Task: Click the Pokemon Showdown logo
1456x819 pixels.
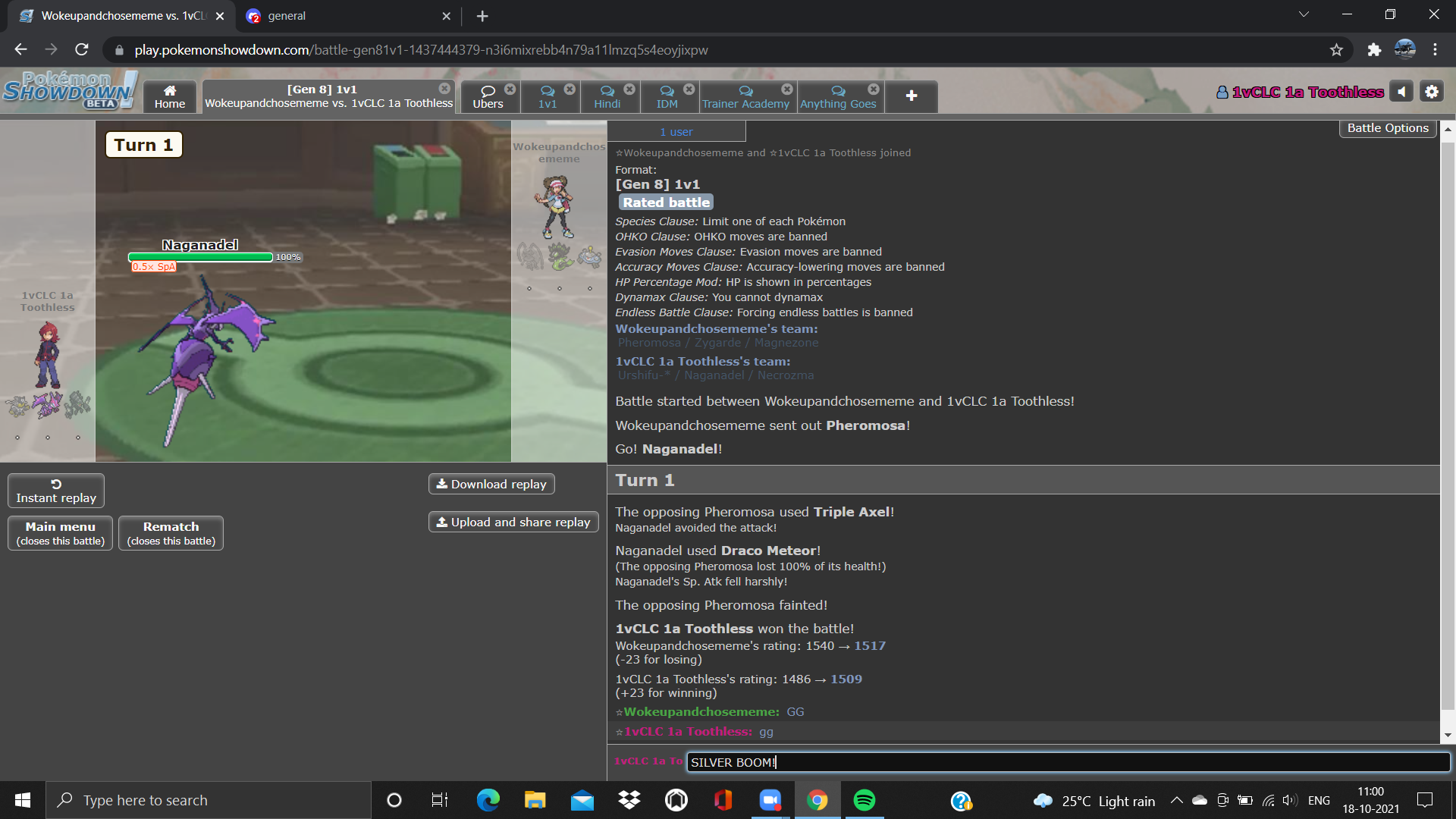Action: pos(70,90)
